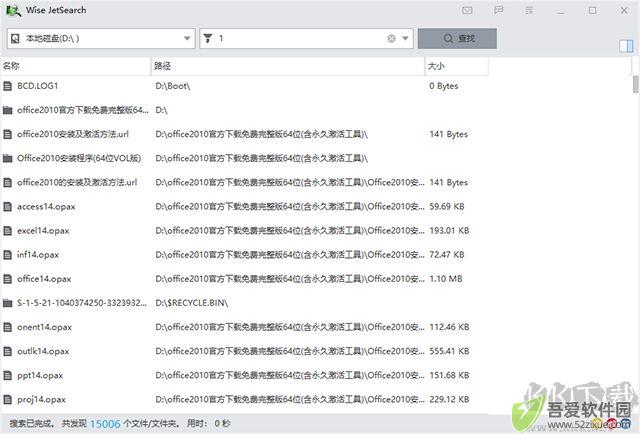Click the 59.69 KB size value
The width and height of the screenshot is (640, 434).
(x=447, y=207)
